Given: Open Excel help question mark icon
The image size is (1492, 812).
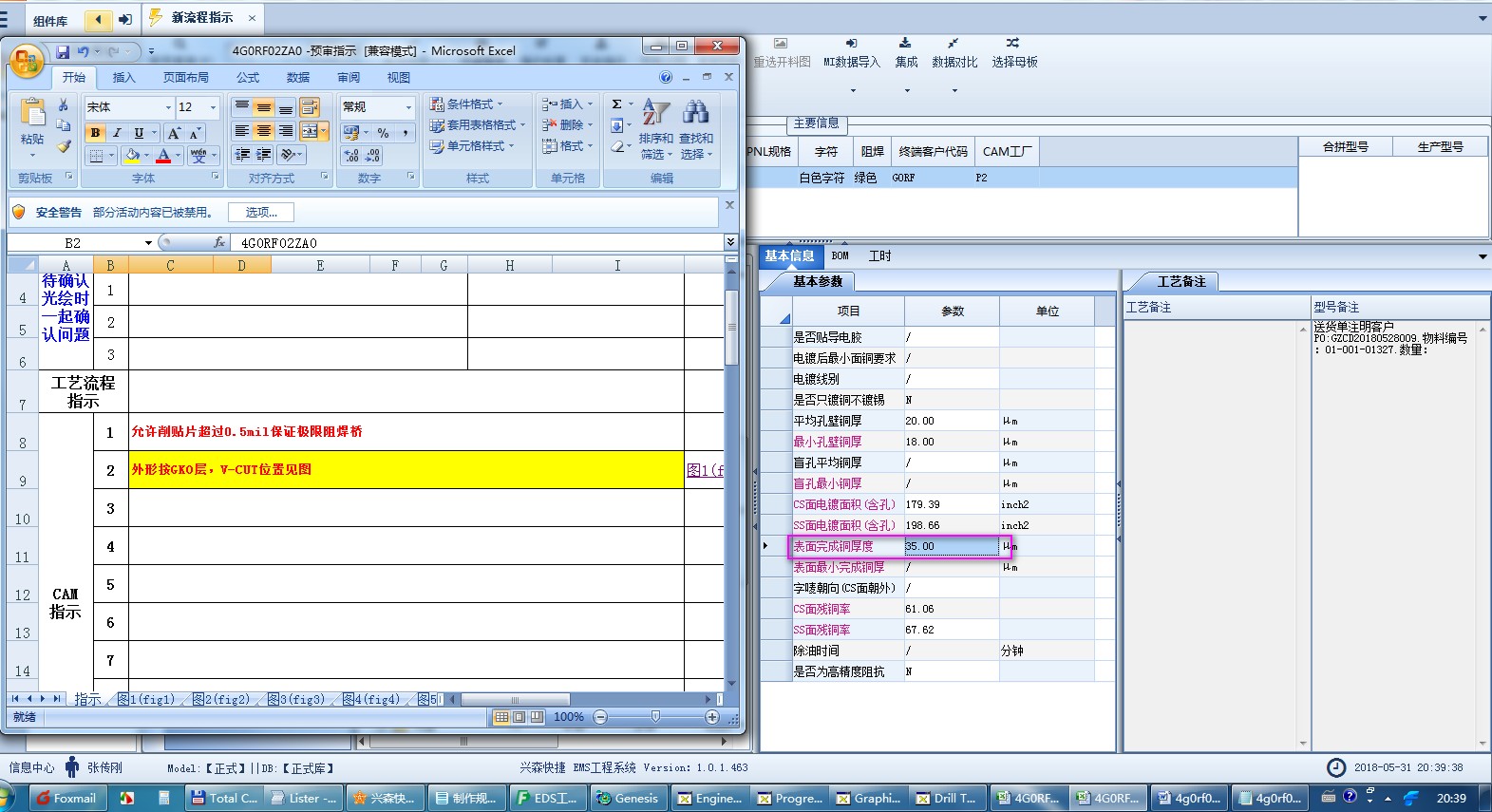Looking at the screenshot, I should click(666, 77).
